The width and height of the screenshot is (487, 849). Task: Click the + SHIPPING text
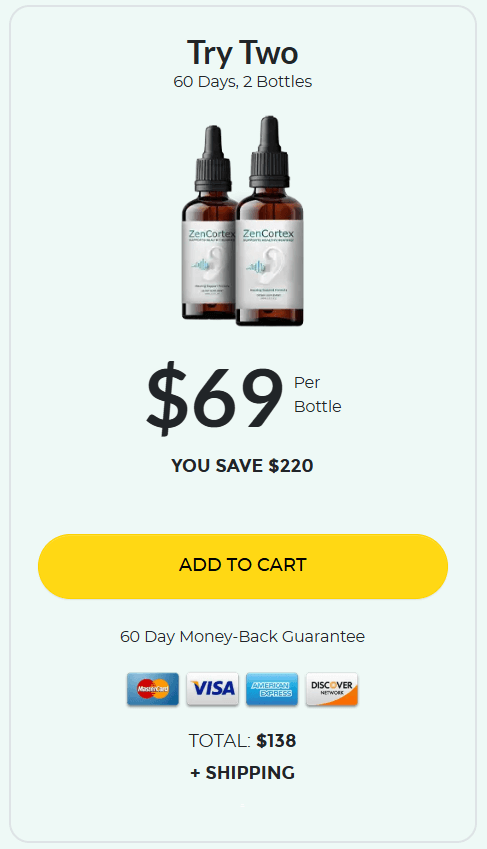pos(242,773)
